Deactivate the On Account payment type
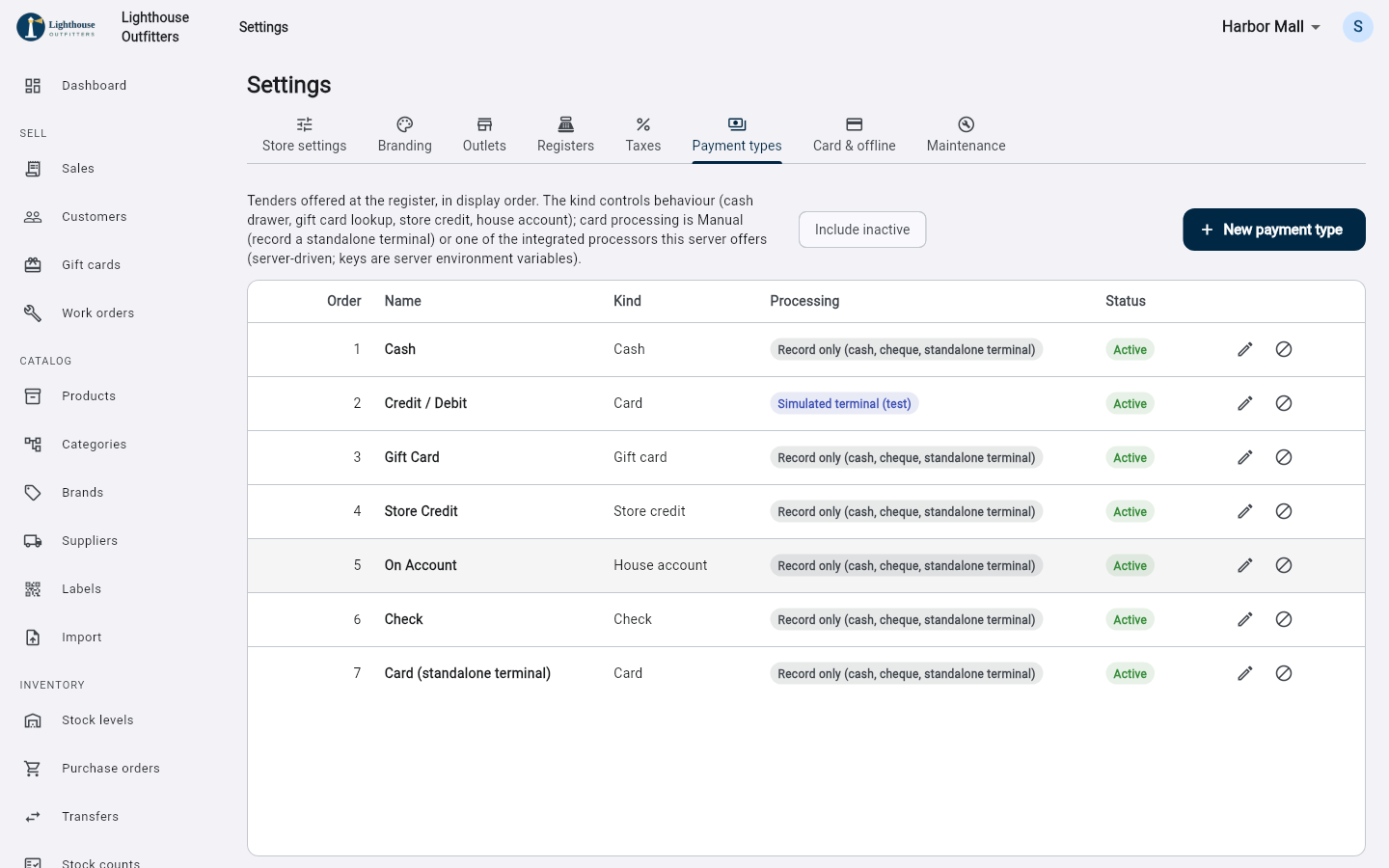Image resolution: width=1389 pixels, height=868 pixels. pos(1284,565)
